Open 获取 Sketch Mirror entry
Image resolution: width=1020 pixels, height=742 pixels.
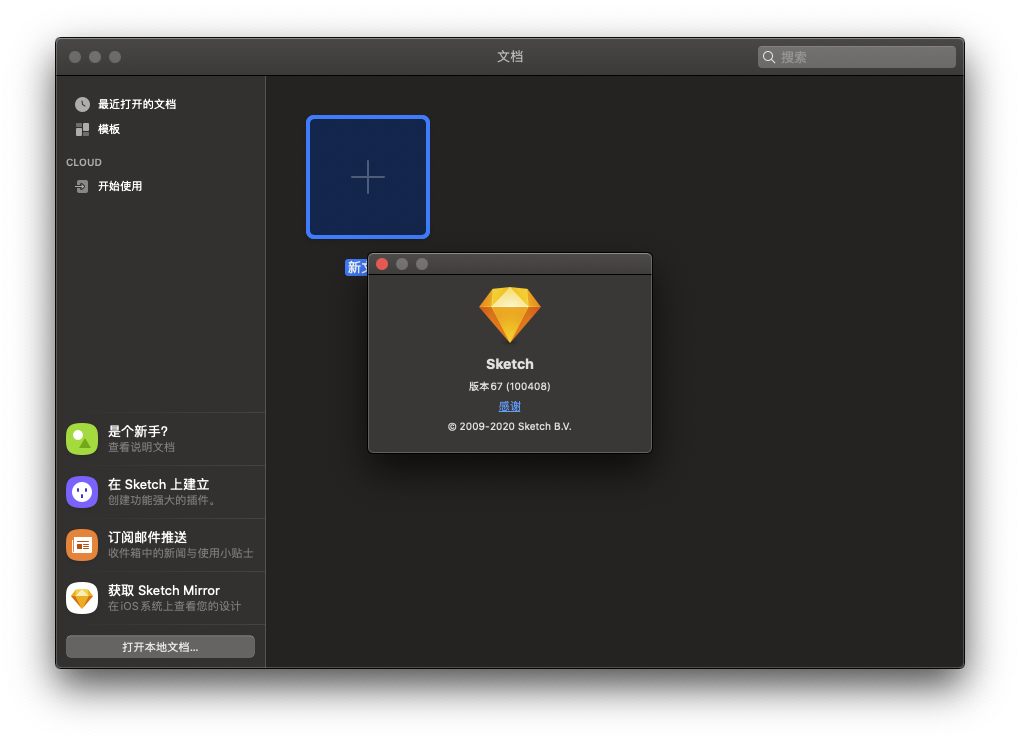coord(161,598)
